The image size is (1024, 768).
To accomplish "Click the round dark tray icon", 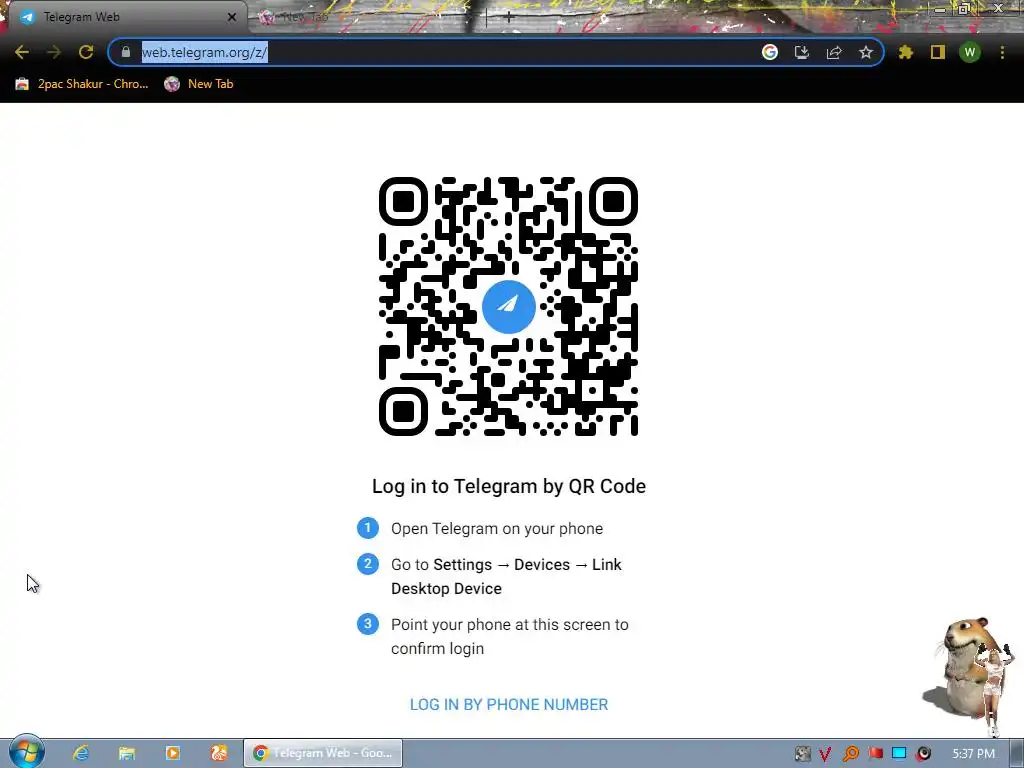I will point(923,754).
